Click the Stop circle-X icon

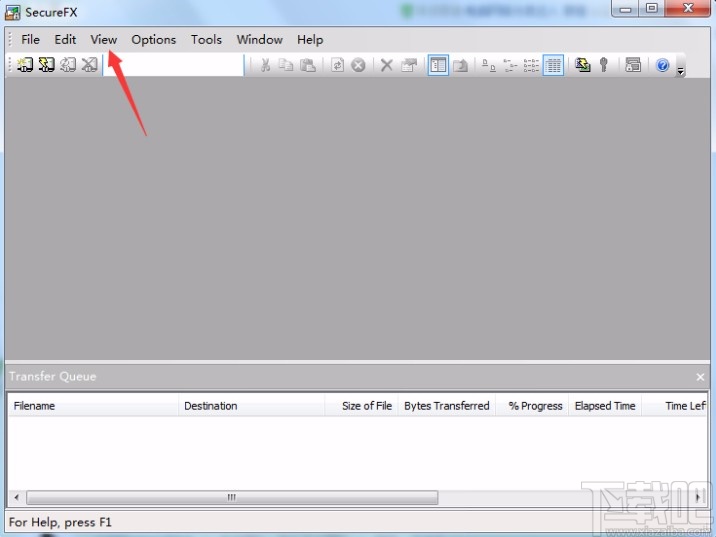pos(358,65)
